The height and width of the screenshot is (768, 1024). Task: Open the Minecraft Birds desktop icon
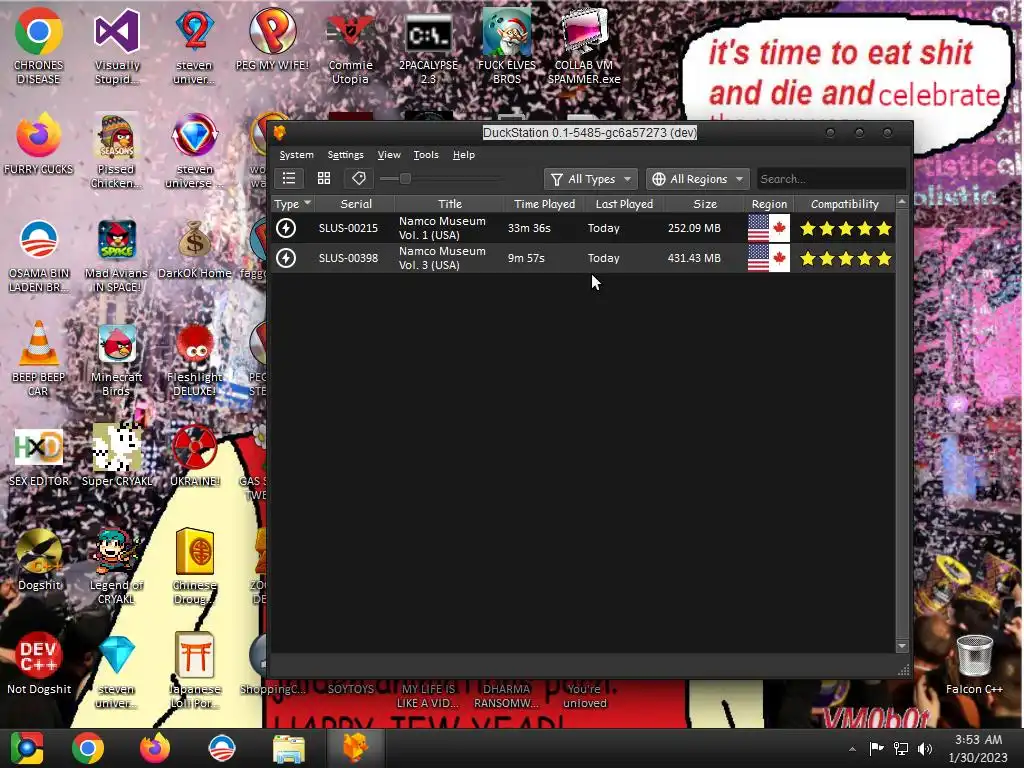pos(116,358)
